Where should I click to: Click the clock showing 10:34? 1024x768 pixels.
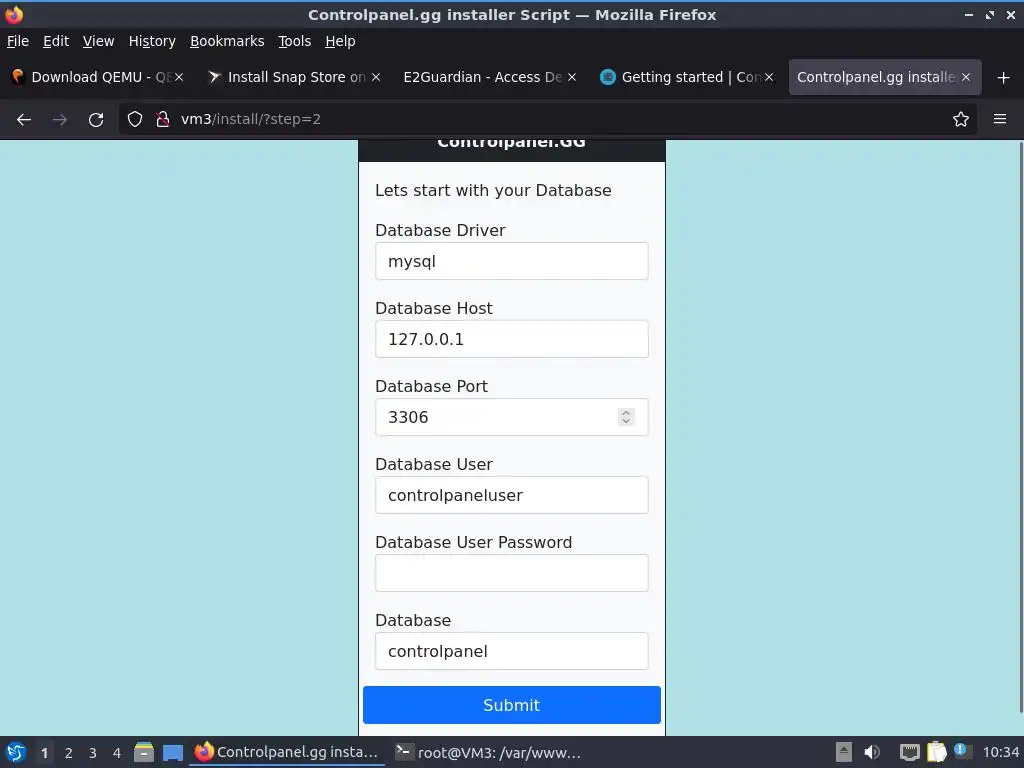point(1000,752)
